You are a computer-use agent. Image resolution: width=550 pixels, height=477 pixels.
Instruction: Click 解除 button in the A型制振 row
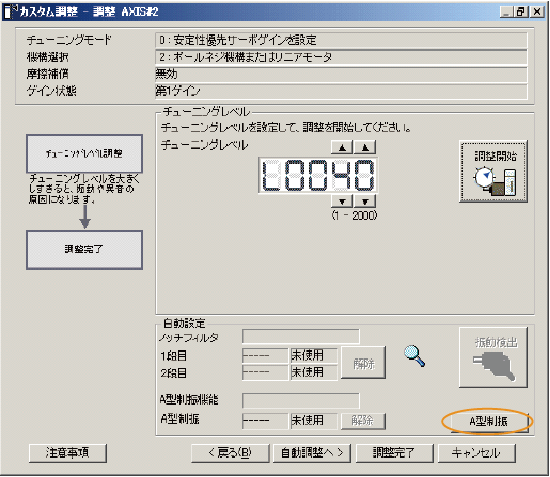click(x=363, y=420)
